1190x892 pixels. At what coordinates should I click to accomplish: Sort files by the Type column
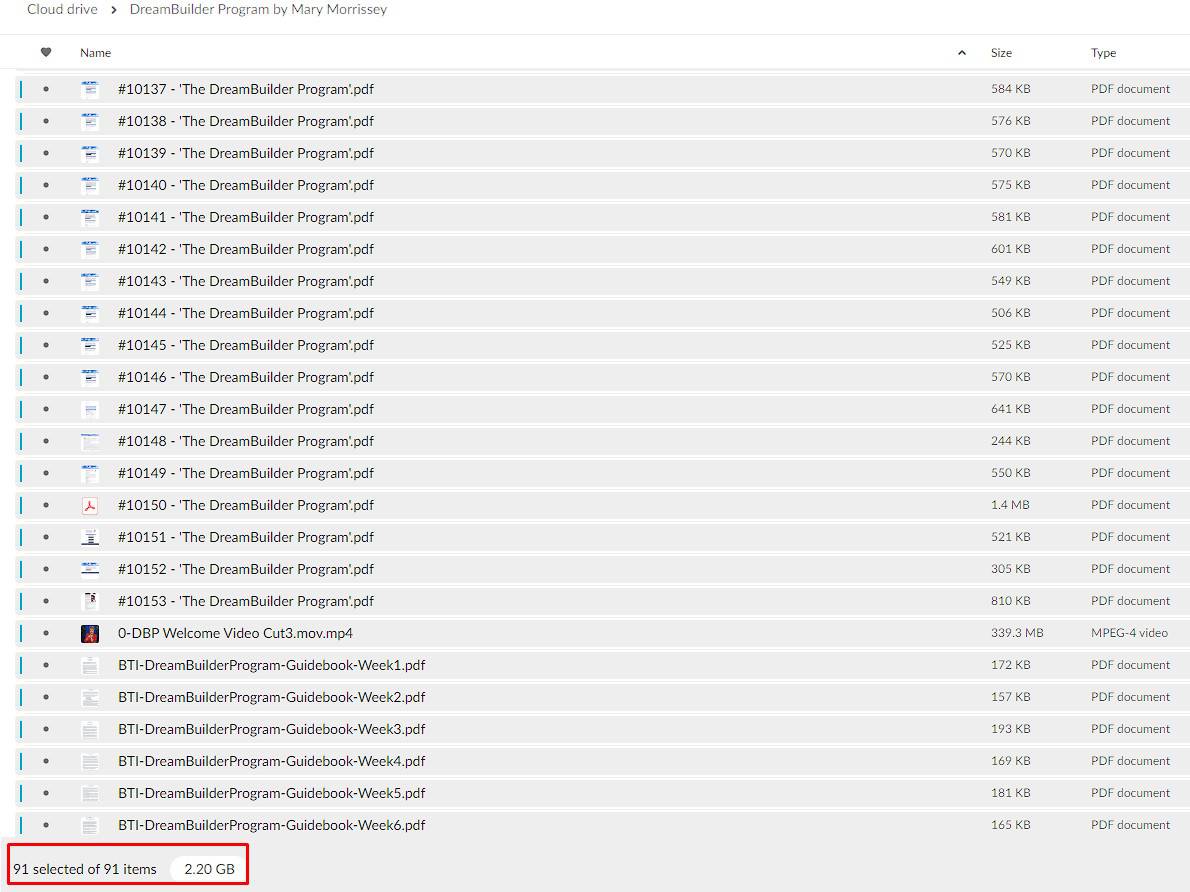click(x=1103, y=52)
